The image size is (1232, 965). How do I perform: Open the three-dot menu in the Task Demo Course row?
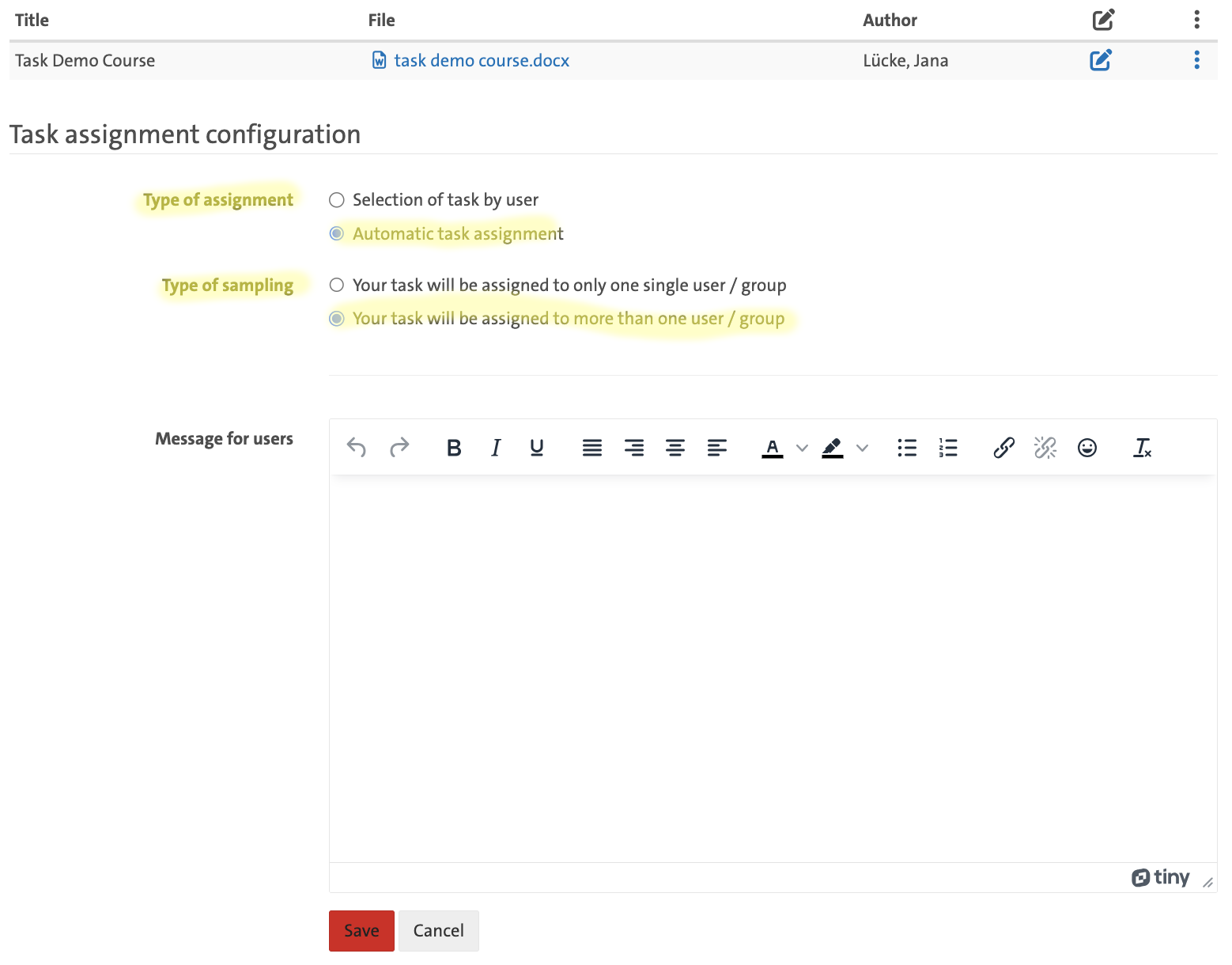[1196, 60]
